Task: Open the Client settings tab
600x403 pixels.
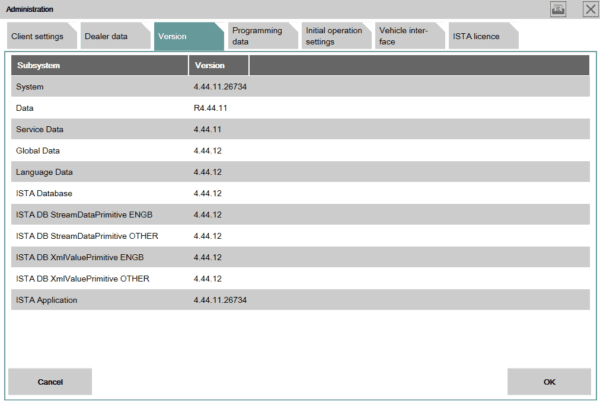Action: tap(42, 36)
